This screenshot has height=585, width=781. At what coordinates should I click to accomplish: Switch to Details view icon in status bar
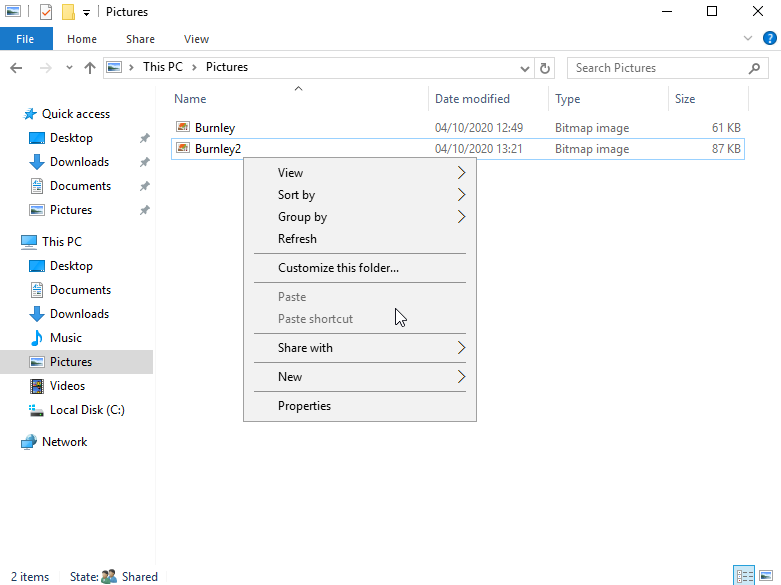[x=744, y=576]
